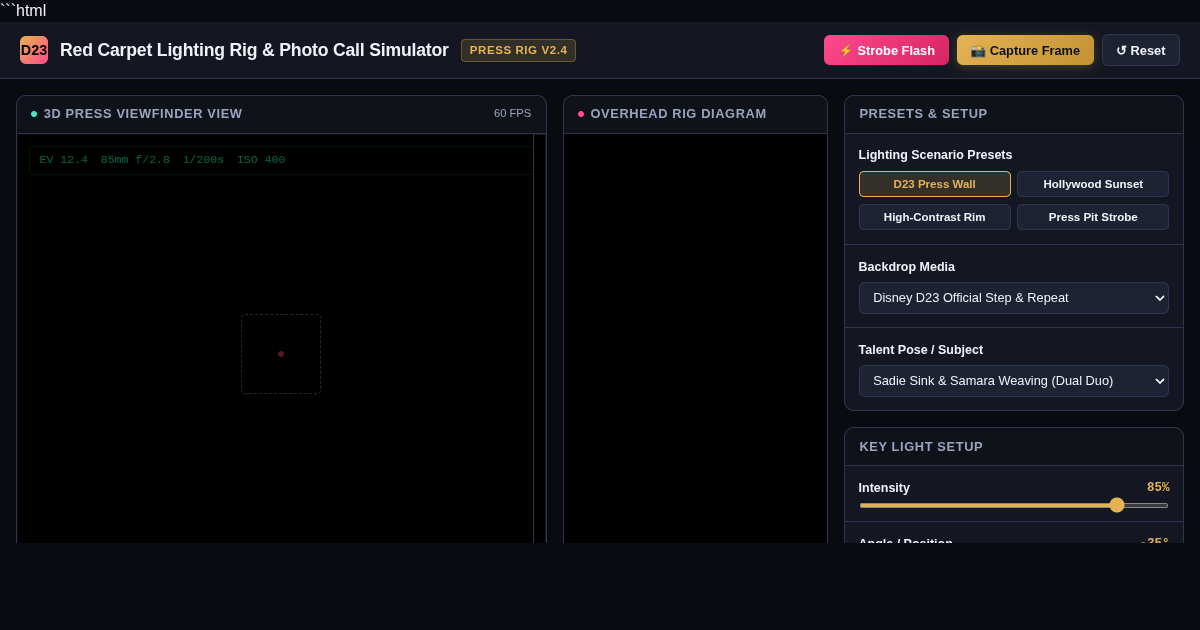Fire the Strobe Flash button
The image size is (1200, 630).
point(886,50)
